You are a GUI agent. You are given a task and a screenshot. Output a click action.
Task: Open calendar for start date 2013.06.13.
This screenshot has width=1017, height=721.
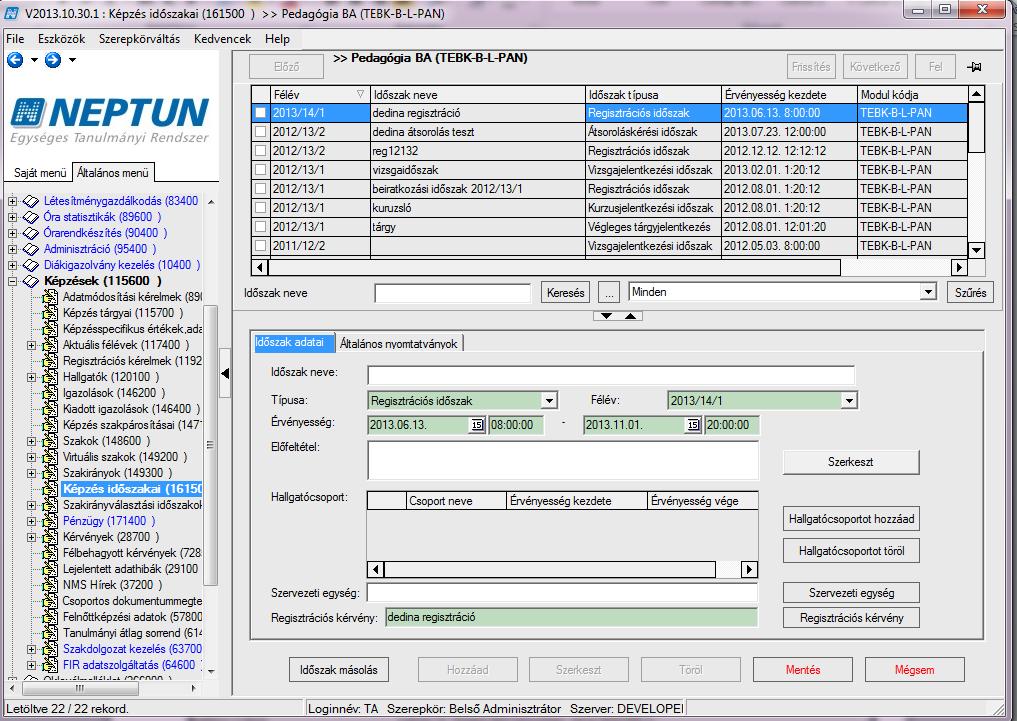click(x=477, y=425)
